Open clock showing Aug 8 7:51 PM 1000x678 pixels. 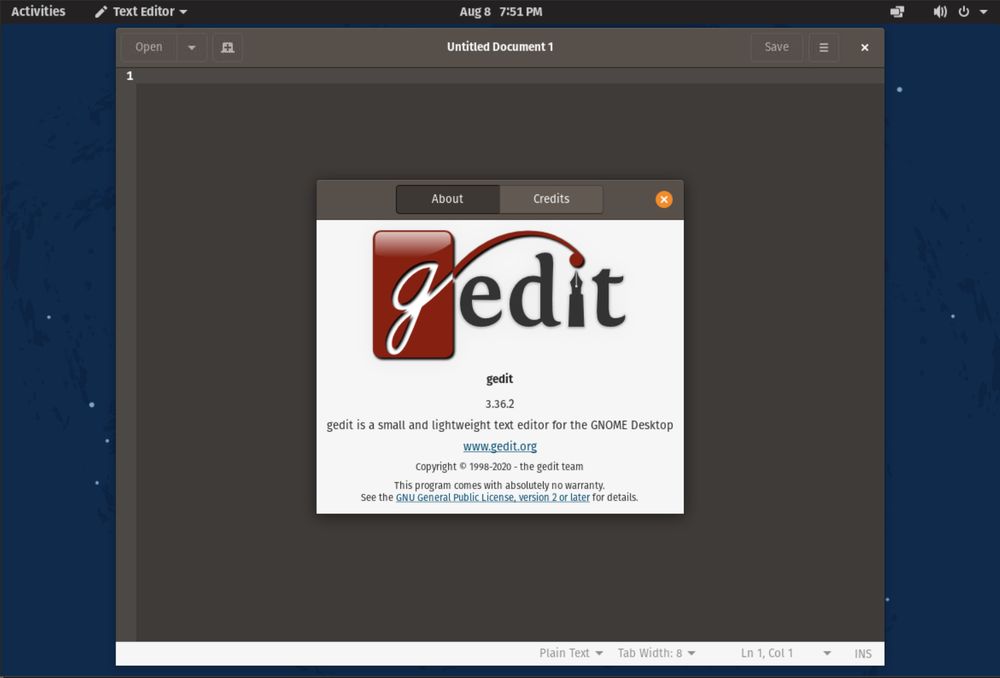501,11
